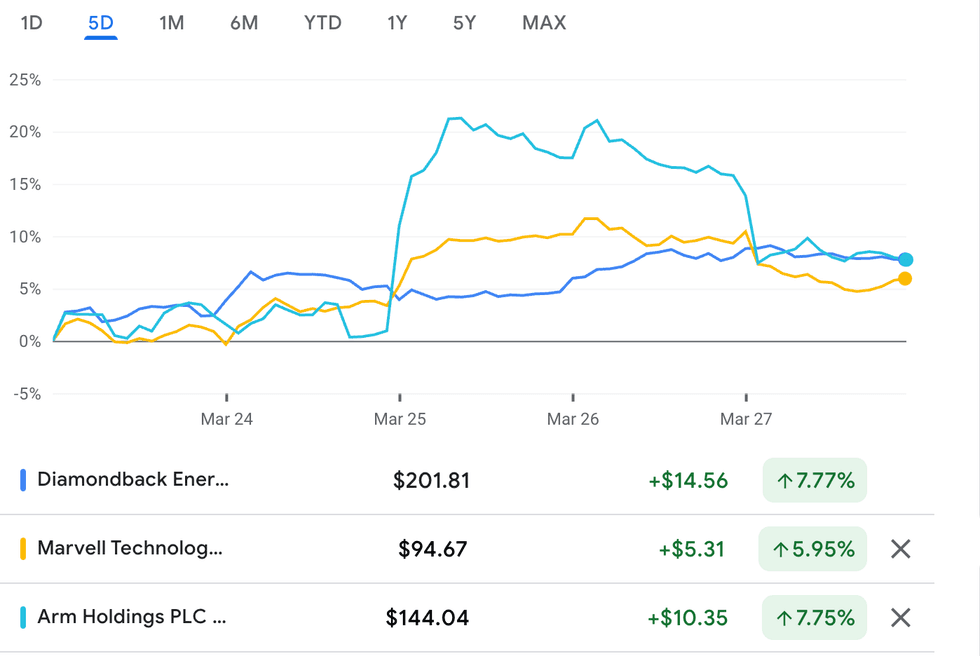This screenshot has width=980, height=656.
Task: Select the 1M chart period
Action: (x=171, y=22)
